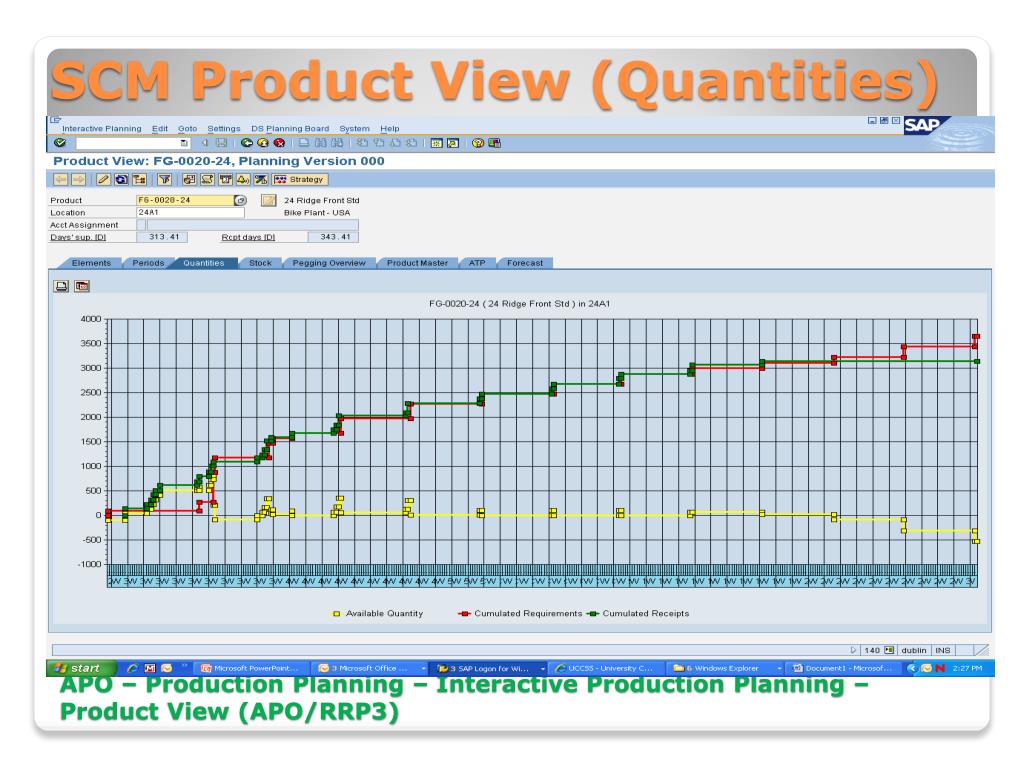Click the Product input field
Screen dimensions: 1024x768
tap(185, 200)
